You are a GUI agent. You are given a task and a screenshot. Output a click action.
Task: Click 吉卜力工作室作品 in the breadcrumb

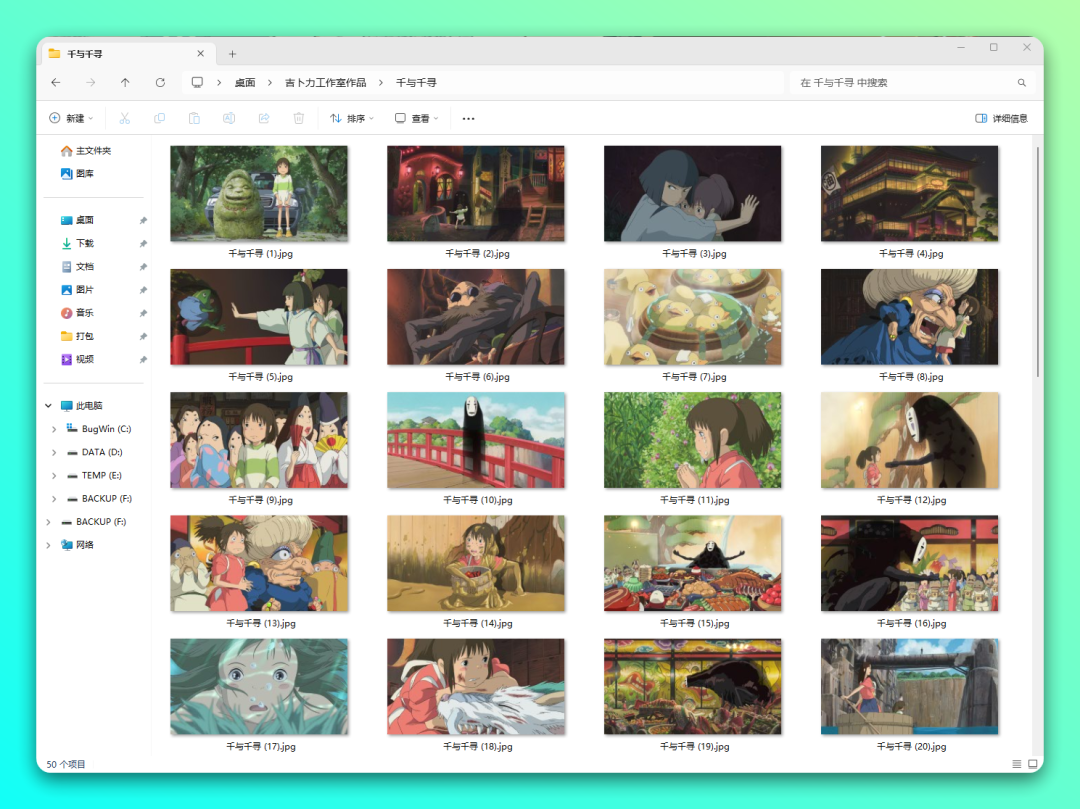coord(326,83)
